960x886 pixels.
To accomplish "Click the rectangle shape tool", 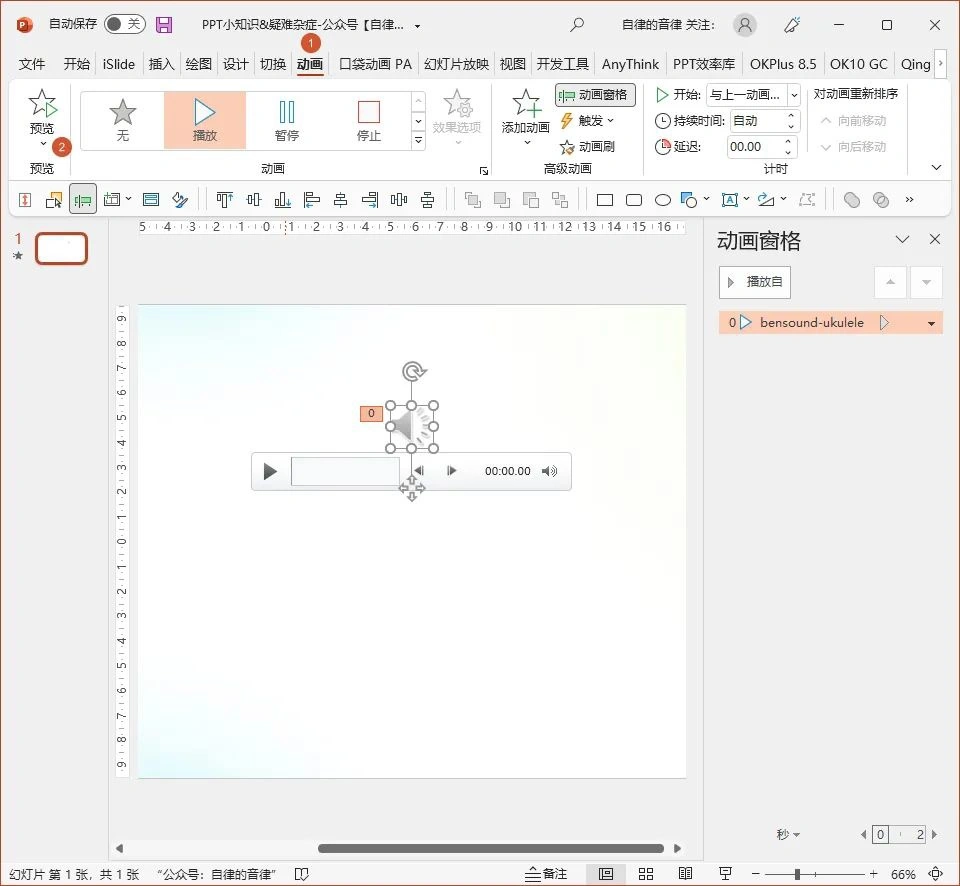I will (604, 199).
